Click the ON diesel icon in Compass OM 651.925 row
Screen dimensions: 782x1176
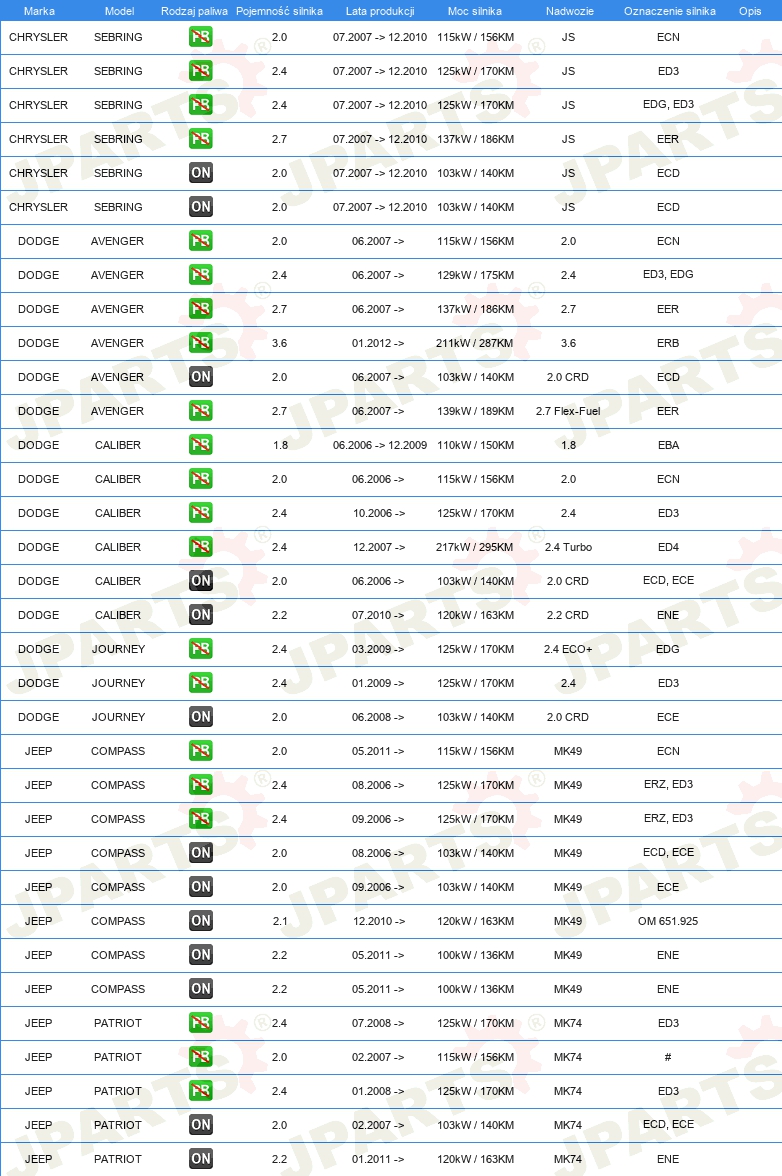(200, 921)
